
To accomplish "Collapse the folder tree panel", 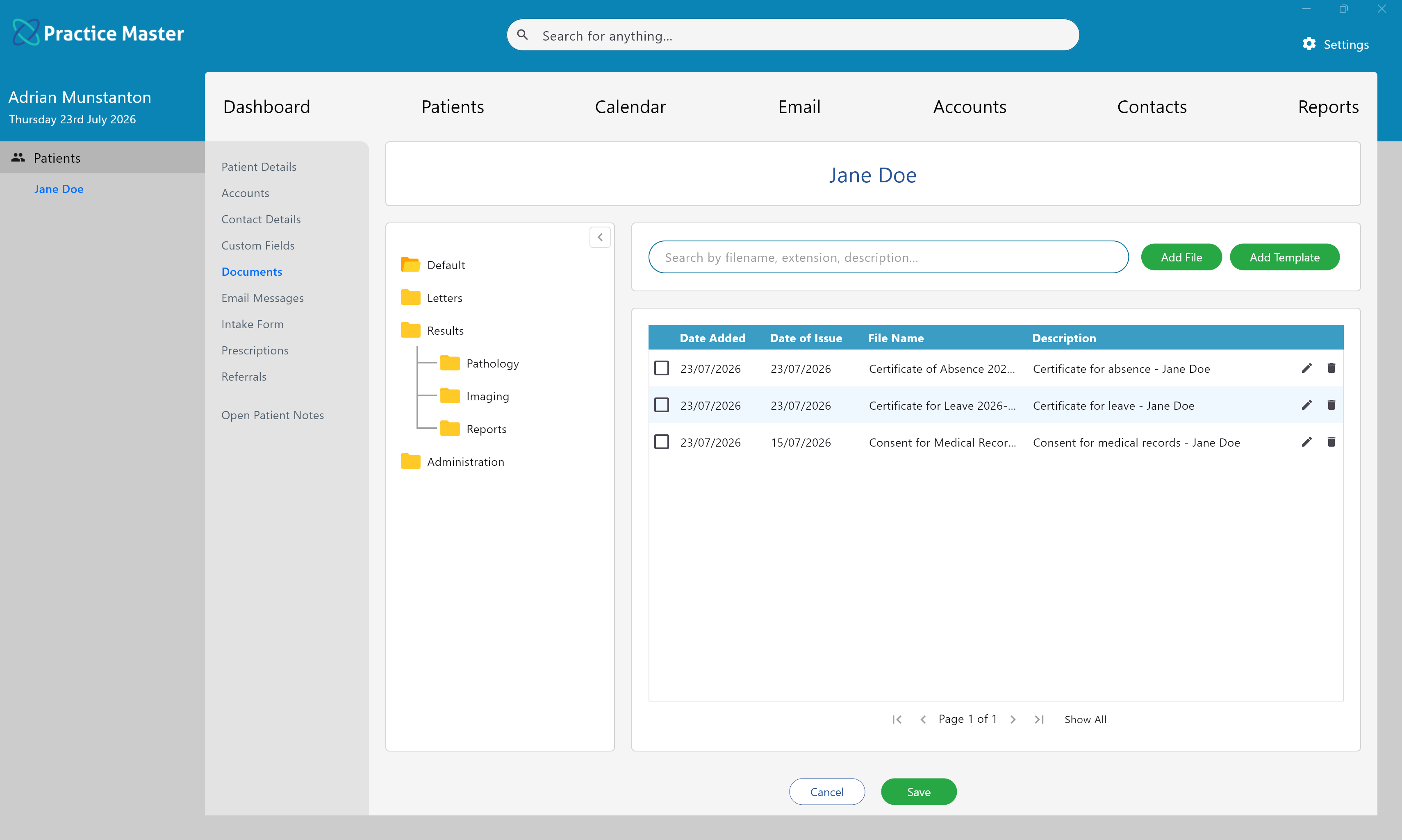I will (x=600, y=237).
